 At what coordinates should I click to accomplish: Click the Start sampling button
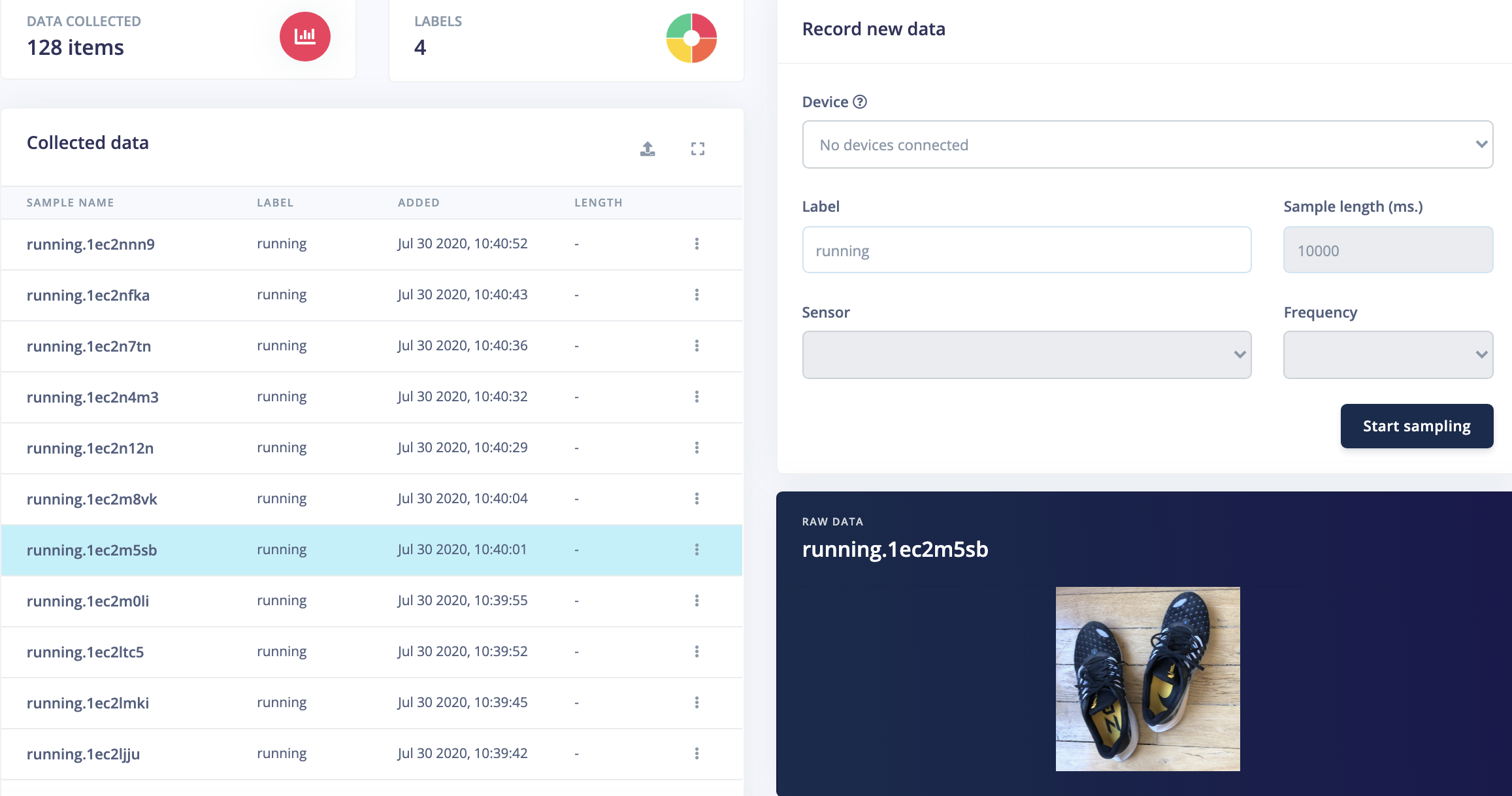point(1416,426)
